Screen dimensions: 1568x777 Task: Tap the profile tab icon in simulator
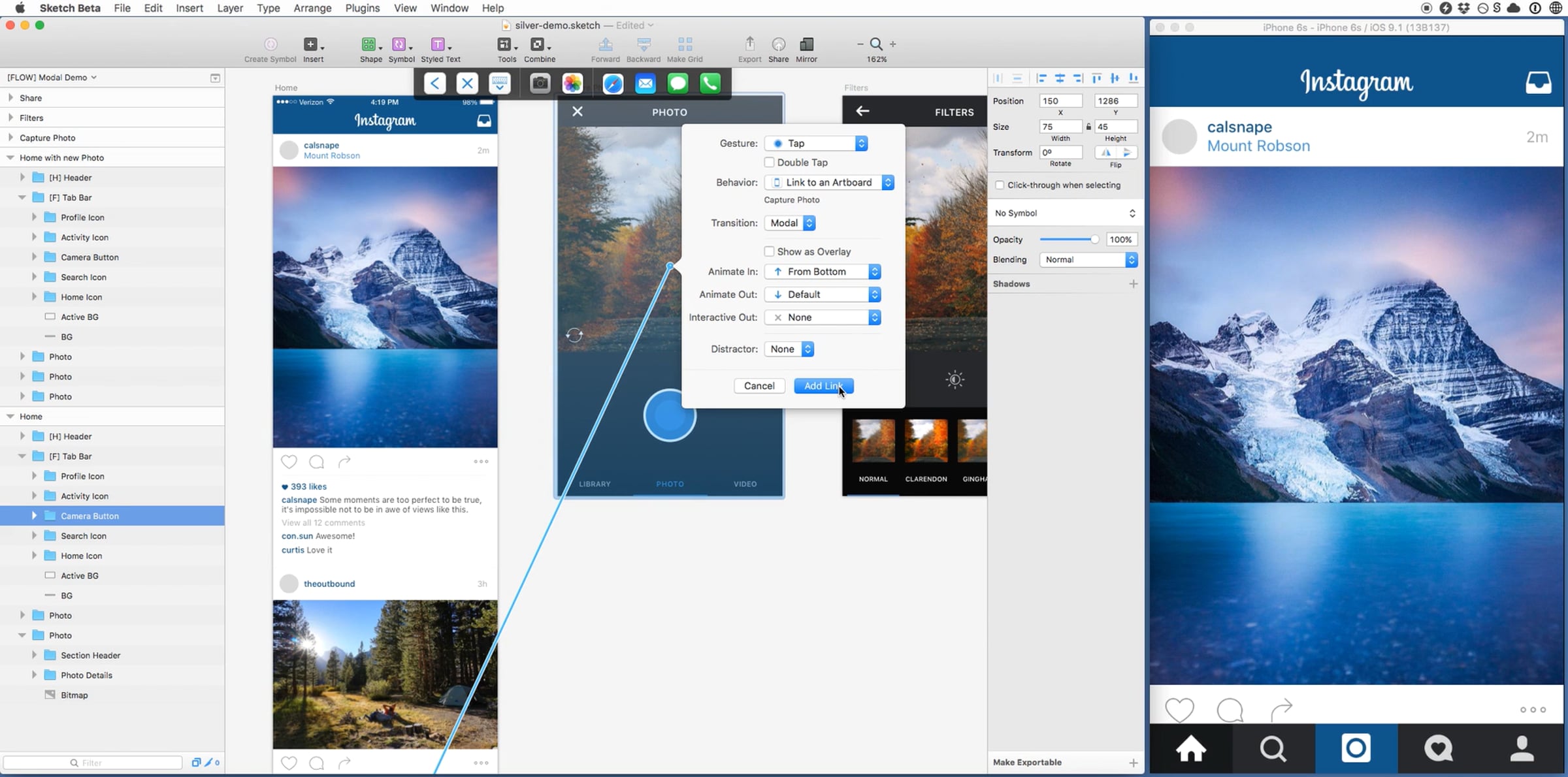click(x=1522, y=748)
